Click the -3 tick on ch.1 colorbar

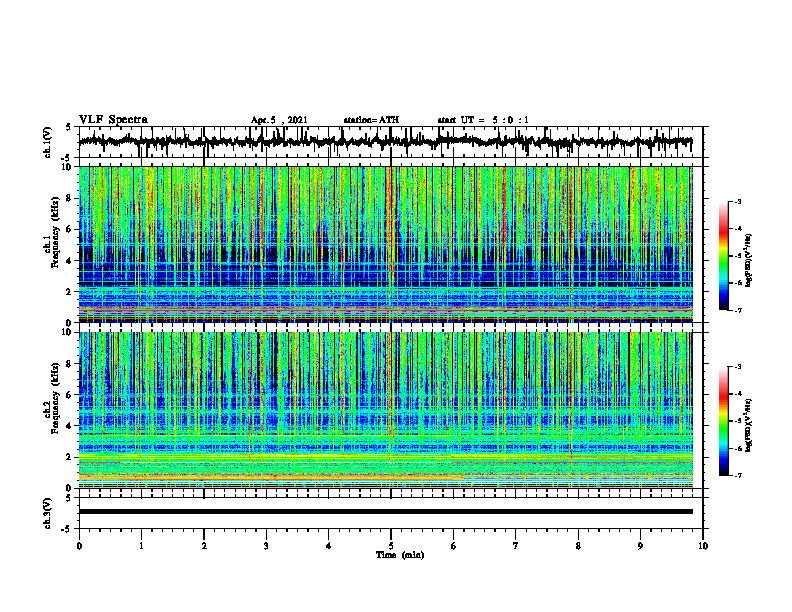(737, 202)
